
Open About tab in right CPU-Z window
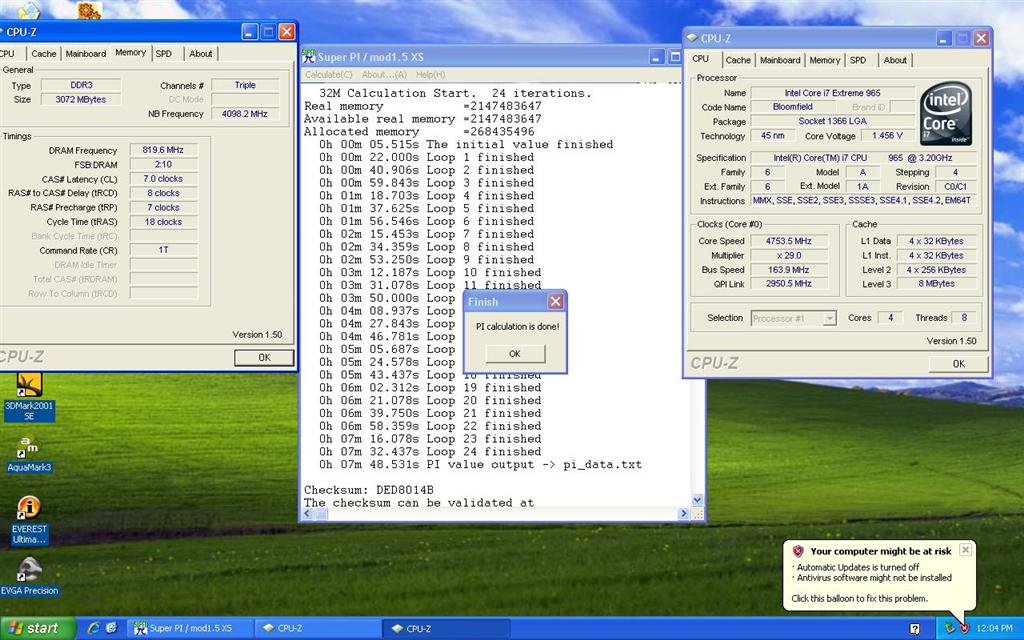(895, 60)
